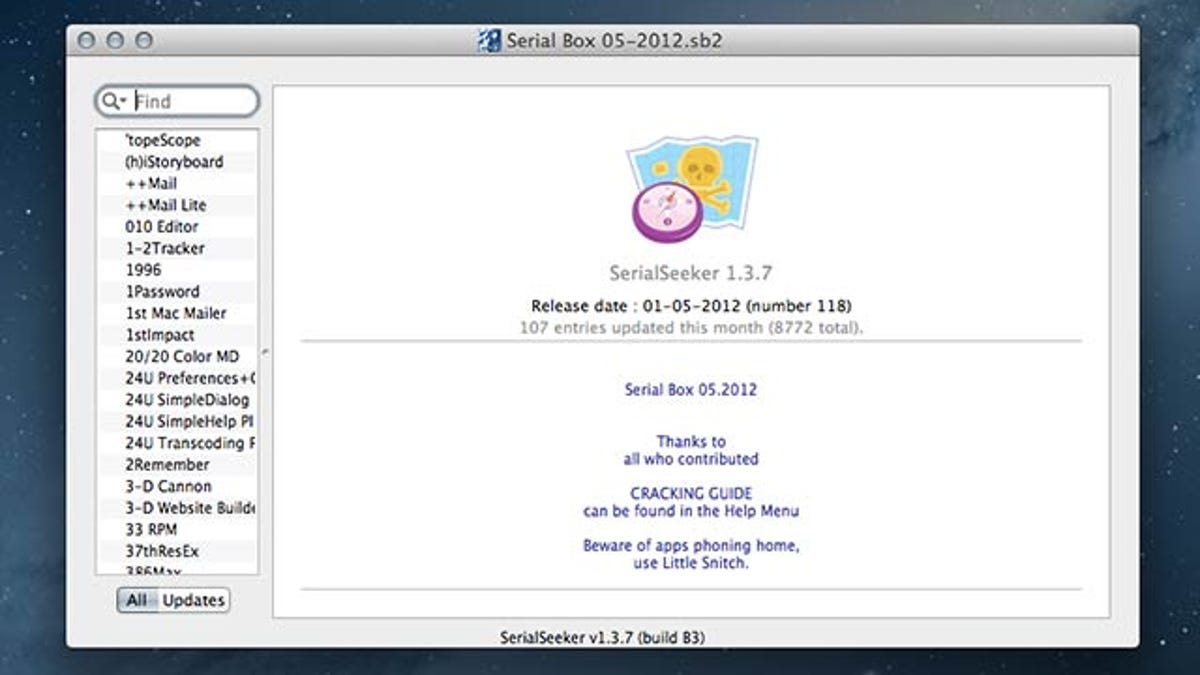
Task: Select the 24U Transcoding entry
Action: pos(176,443)
